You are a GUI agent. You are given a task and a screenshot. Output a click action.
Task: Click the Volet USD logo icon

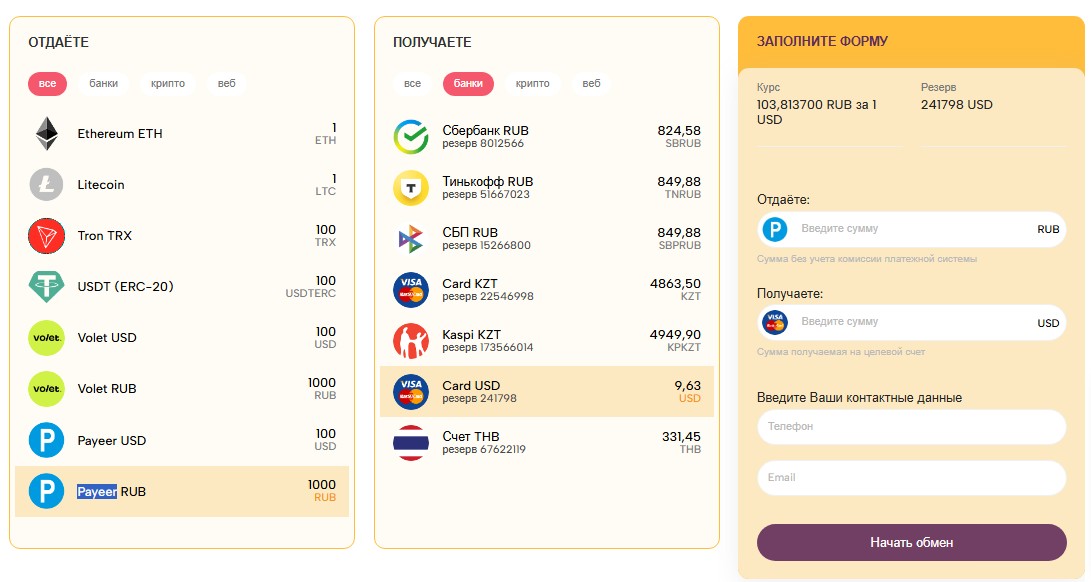tap(47, 338)
